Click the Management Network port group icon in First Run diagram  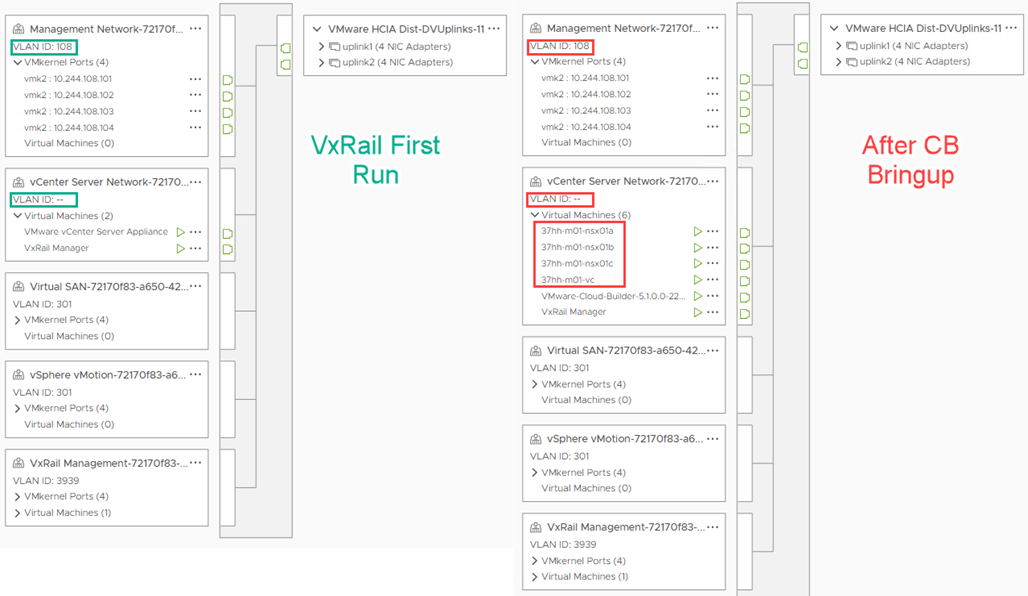tap(18, 29)
